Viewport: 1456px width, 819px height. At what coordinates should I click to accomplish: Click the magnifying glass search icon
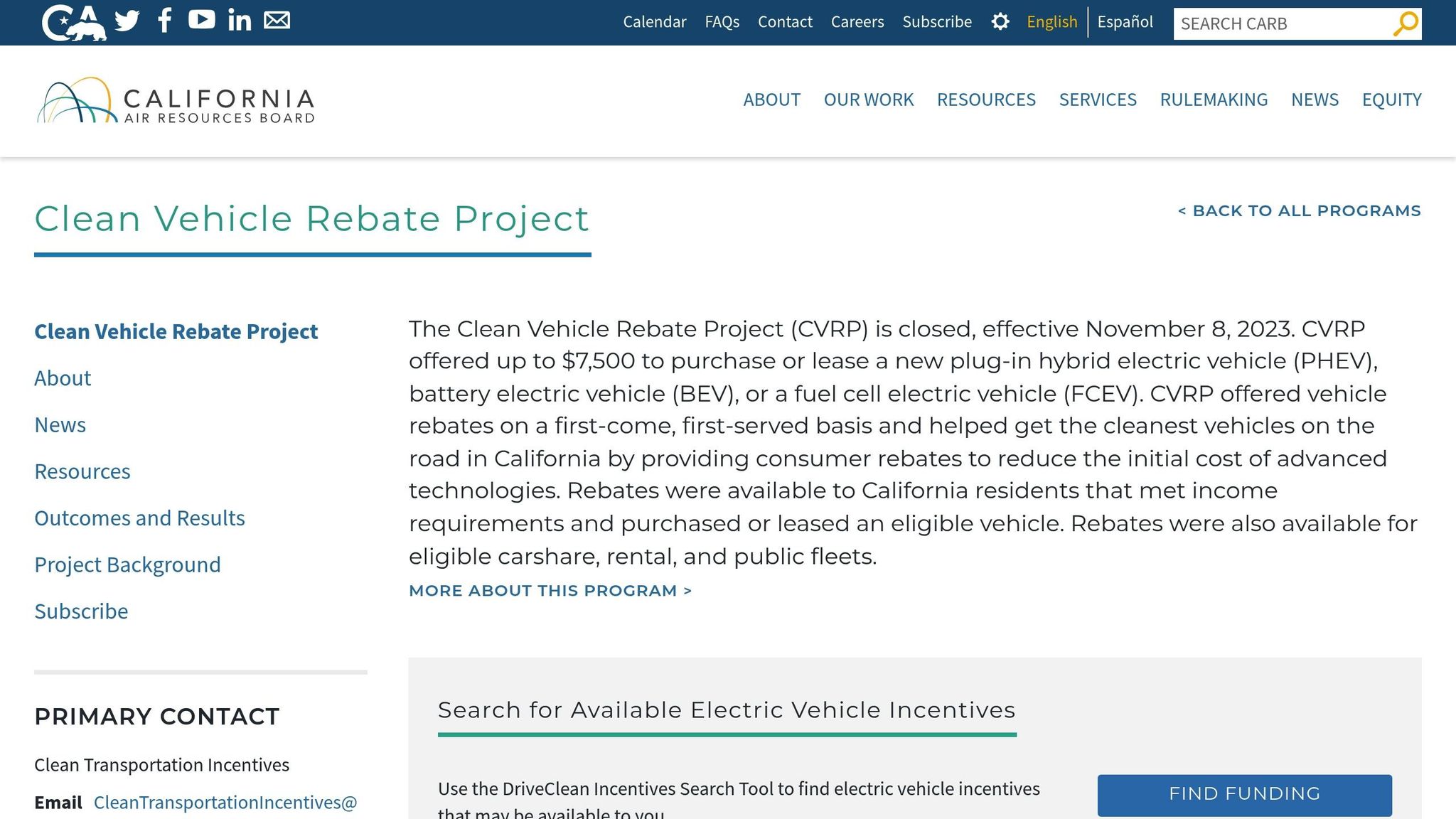coord(1406,23)
